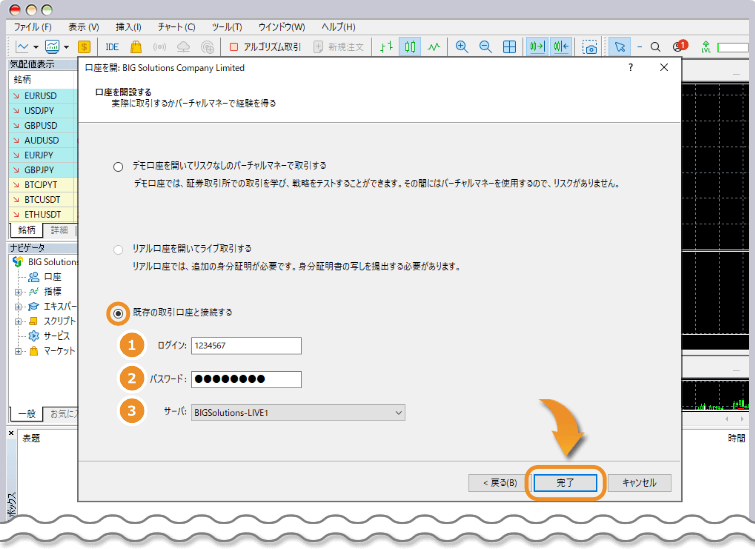Open the ファイル(F) menu

coord(32,27)
